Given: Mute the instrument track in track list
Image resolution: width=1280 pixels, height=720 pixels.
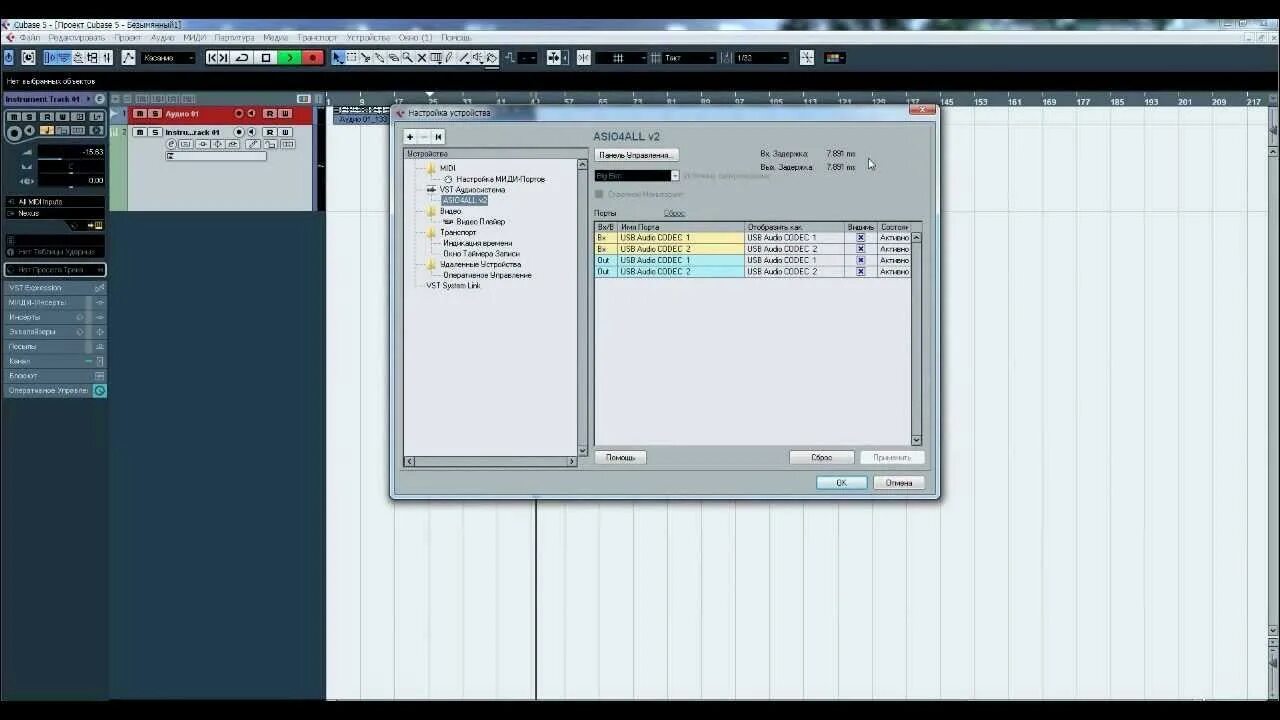Looking at the screenshot, I should click(140, 132).
